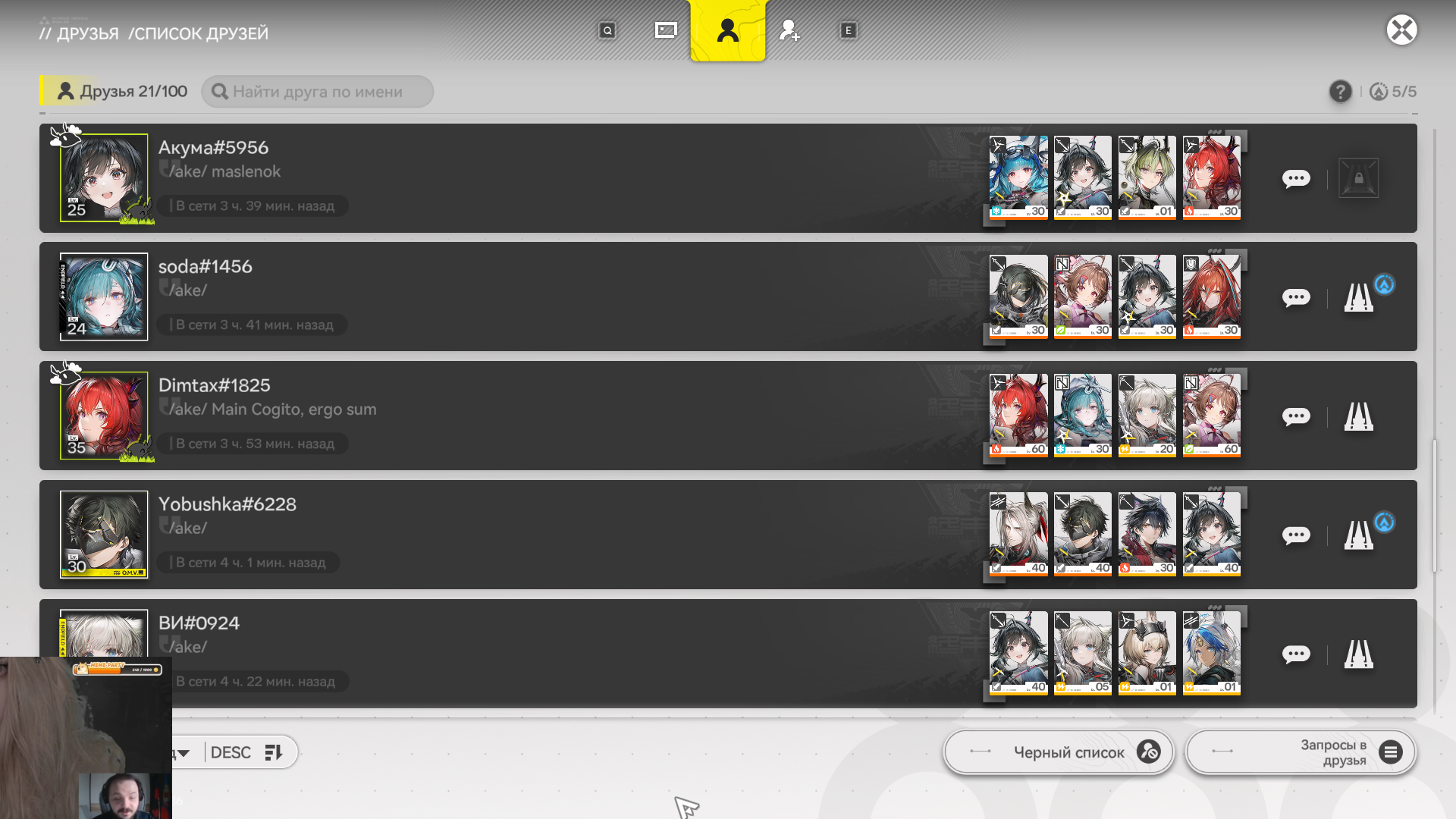Screen dimensions: 1456x819
Task: Open Черный список button
Action: click(1059, 752)
